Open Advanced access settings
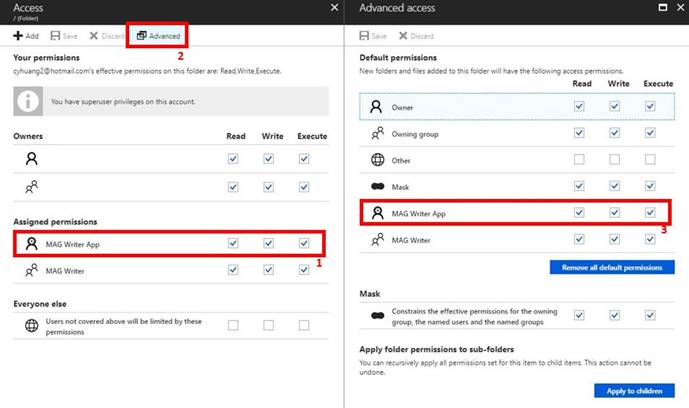The image size is (689, 408). (x=158, y=36)
